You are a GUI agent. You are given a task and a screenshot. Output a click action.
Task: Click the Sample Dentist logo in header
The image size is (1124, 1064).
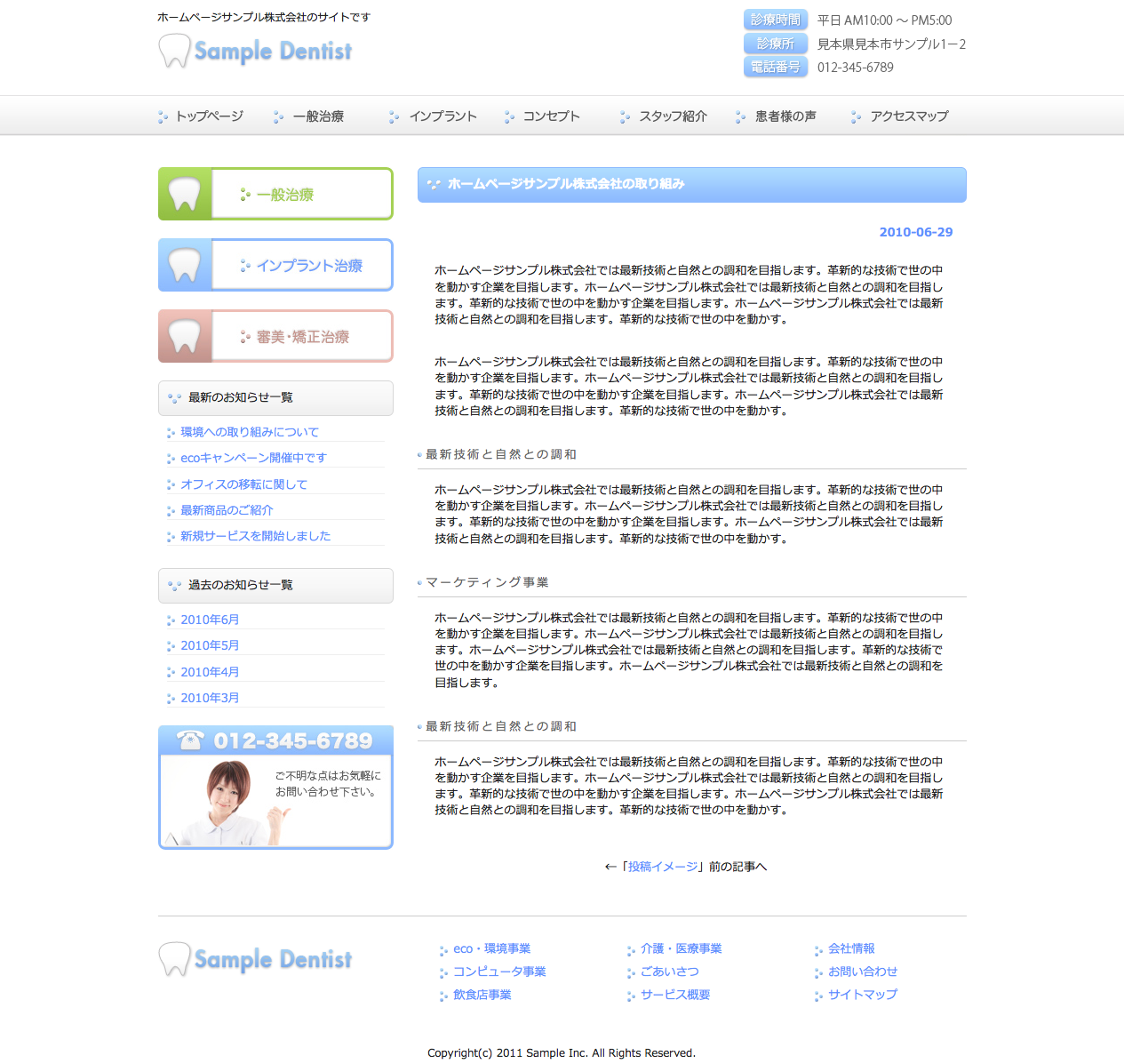click(x=256, y=52)
